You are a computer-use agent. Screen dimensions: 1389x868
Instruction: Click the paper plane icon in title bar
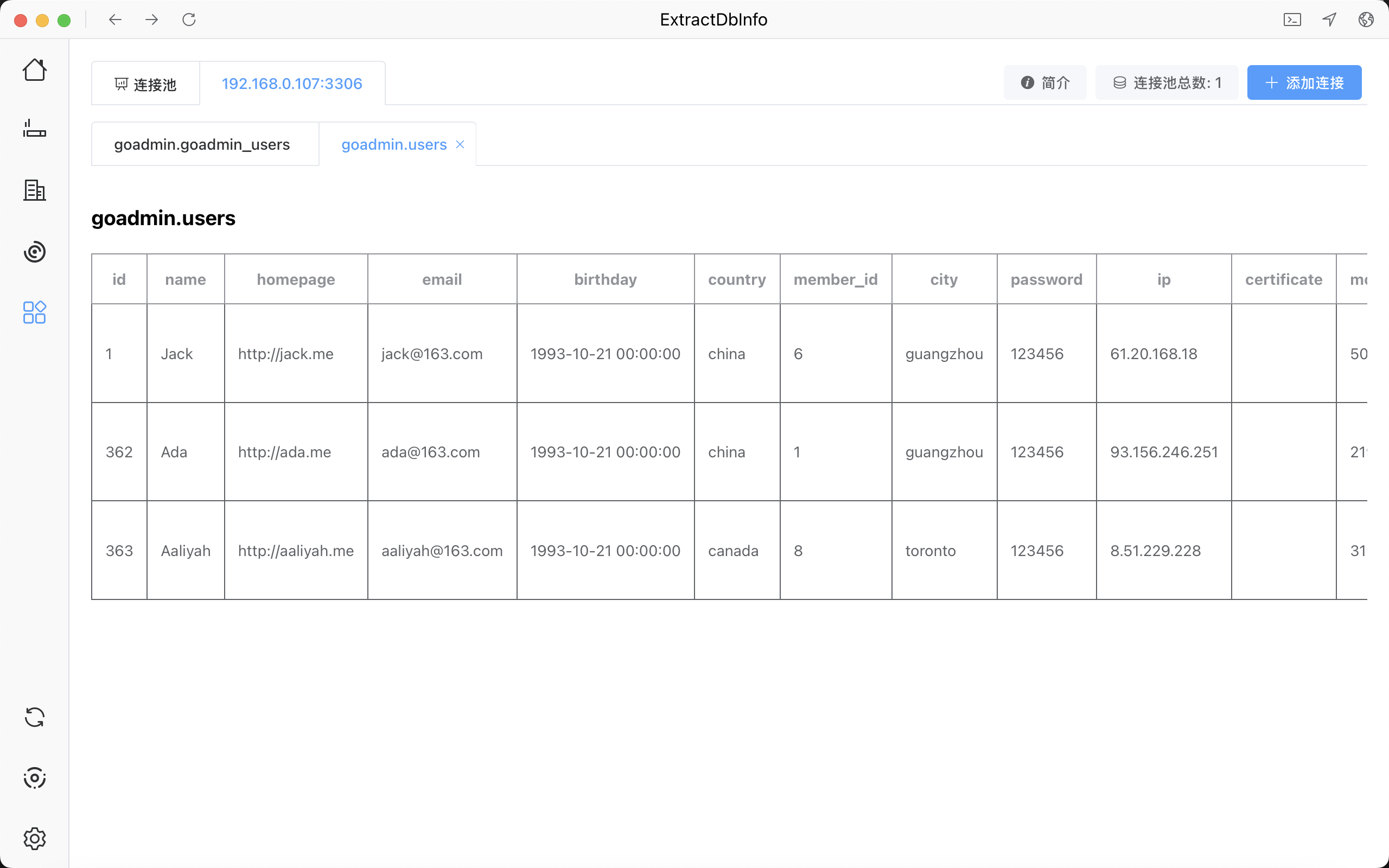point(1329,20)
